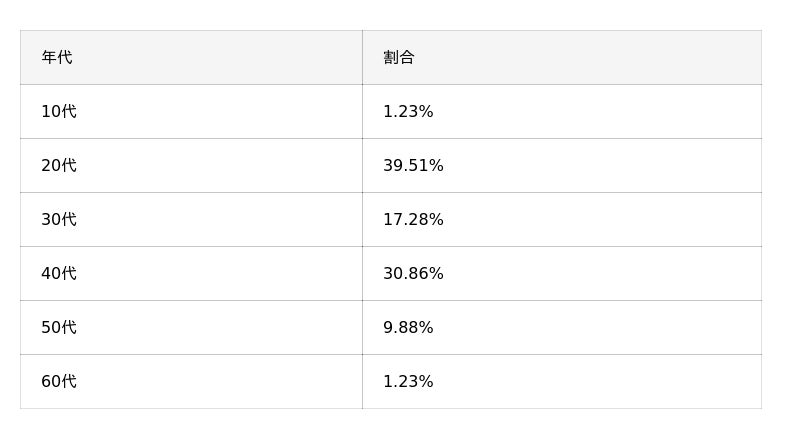This screenshot has height=439, width=800.
Task: Click the 1.23% value for 10代
Action: pos(408,112)
